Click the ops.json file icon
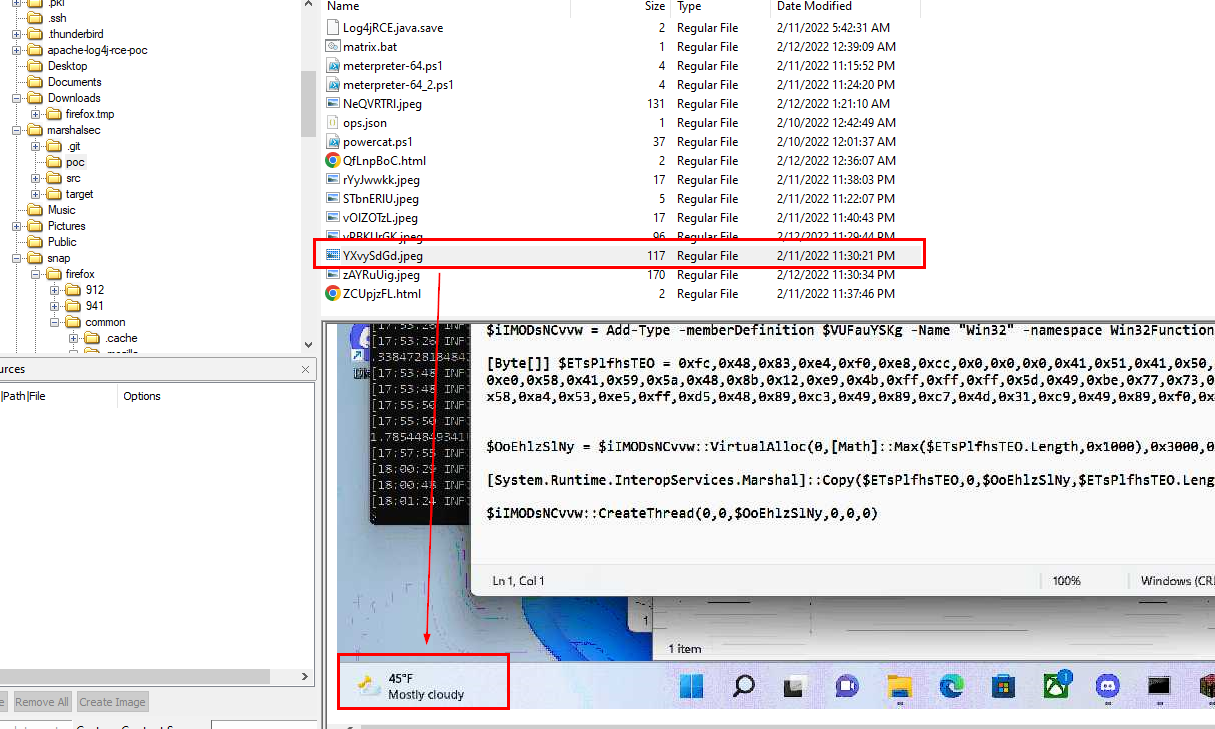Viewport: 1215px width, 729px height. [x=333, y=123]
